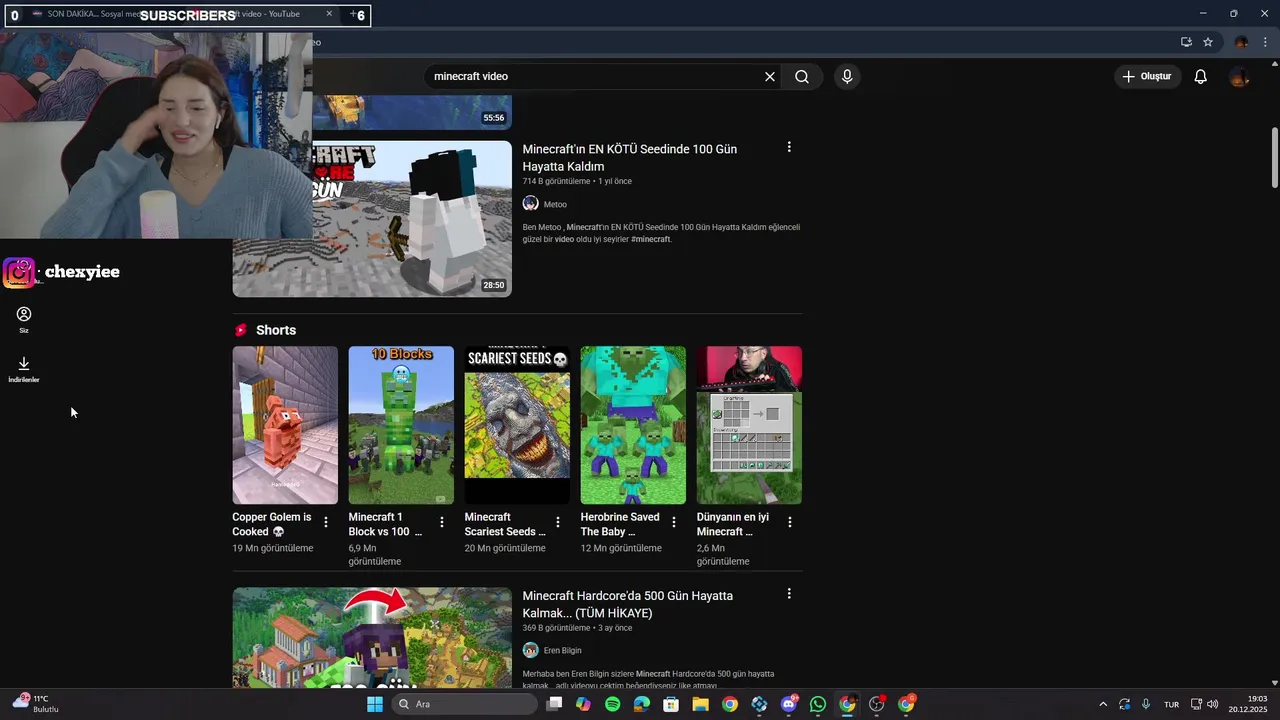Image resolution: width=1280 pixels, height=720 pixels.
Task: Click the Minecraft Scariest Seeds title
Action: coord(505,525)
